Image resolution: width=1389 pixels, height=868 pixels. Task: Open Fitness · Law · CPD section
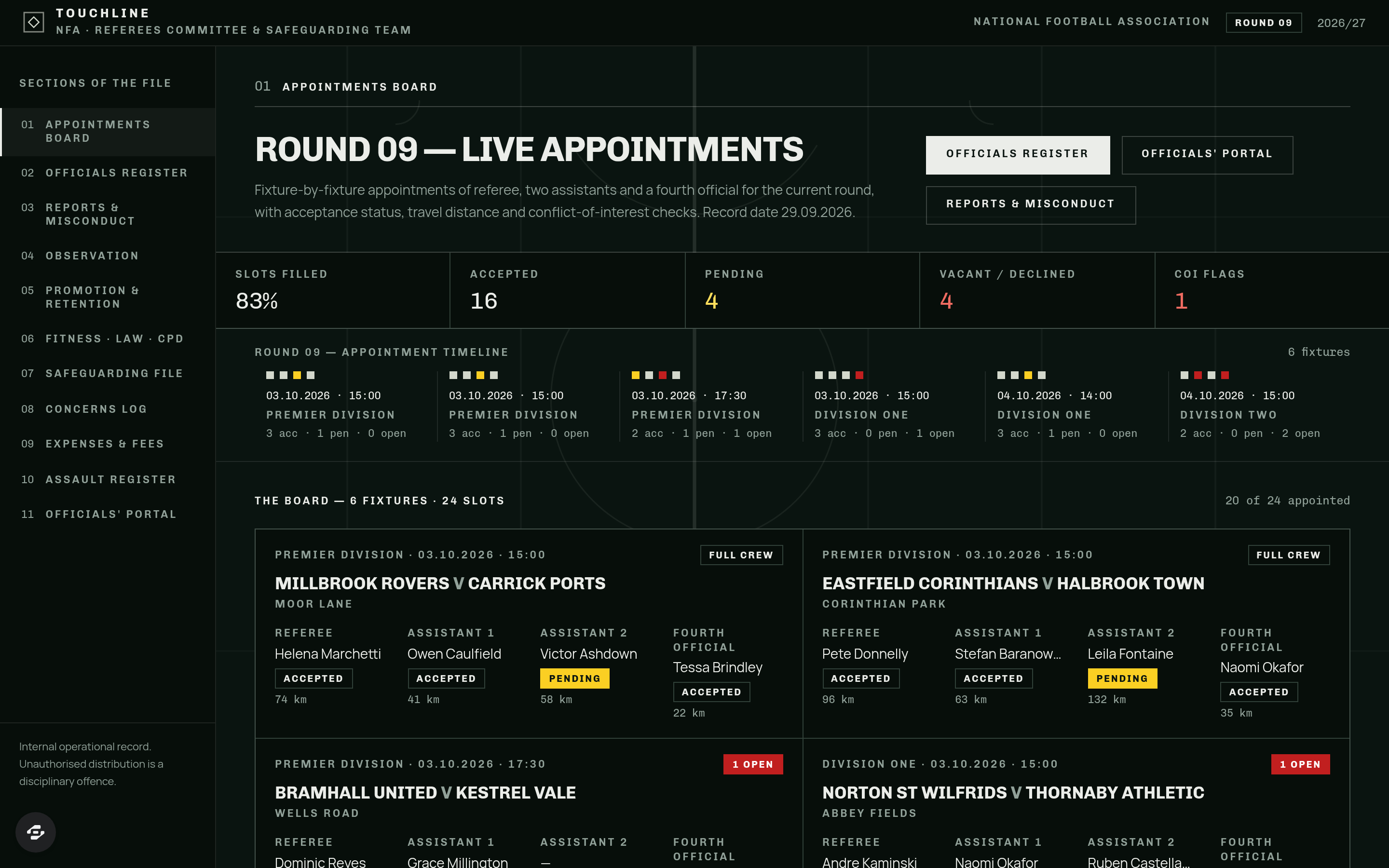click(108, 338)
